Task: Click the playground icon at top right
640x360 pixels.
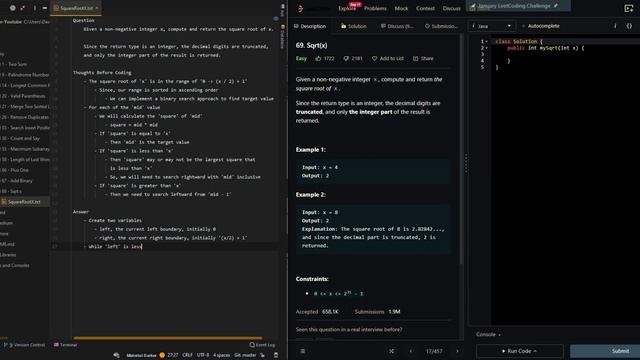Action: pos(629,8)
